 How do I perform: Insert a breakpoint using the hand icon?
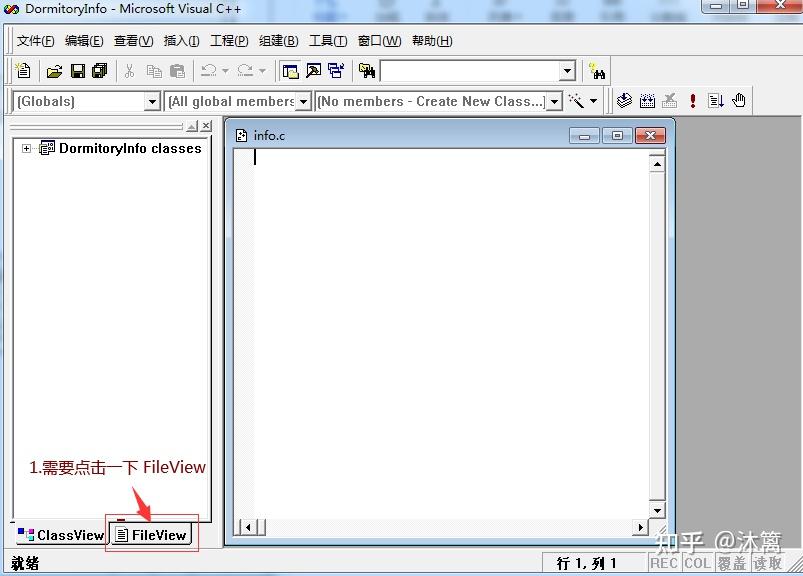click(x=737, y=100)
